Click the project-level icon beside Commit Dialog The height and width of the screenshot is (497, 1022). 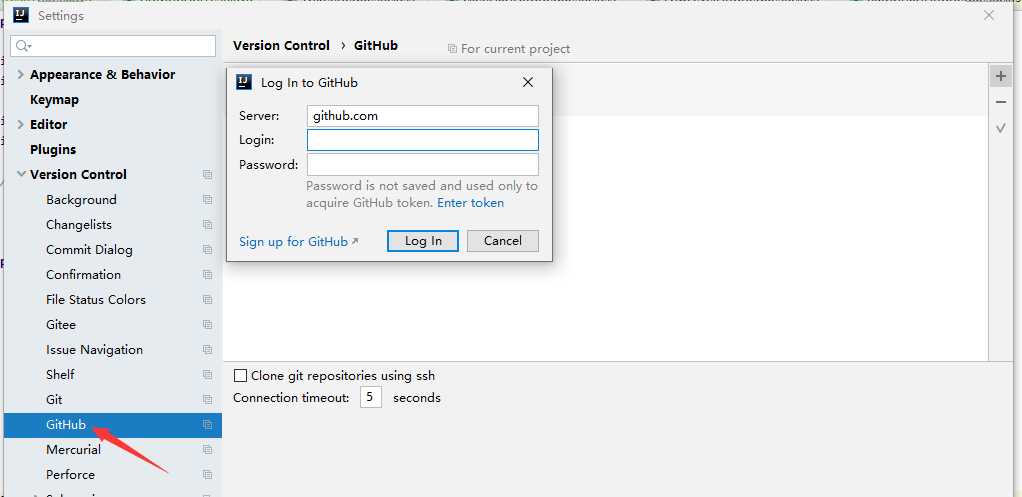tap(207, 250)
